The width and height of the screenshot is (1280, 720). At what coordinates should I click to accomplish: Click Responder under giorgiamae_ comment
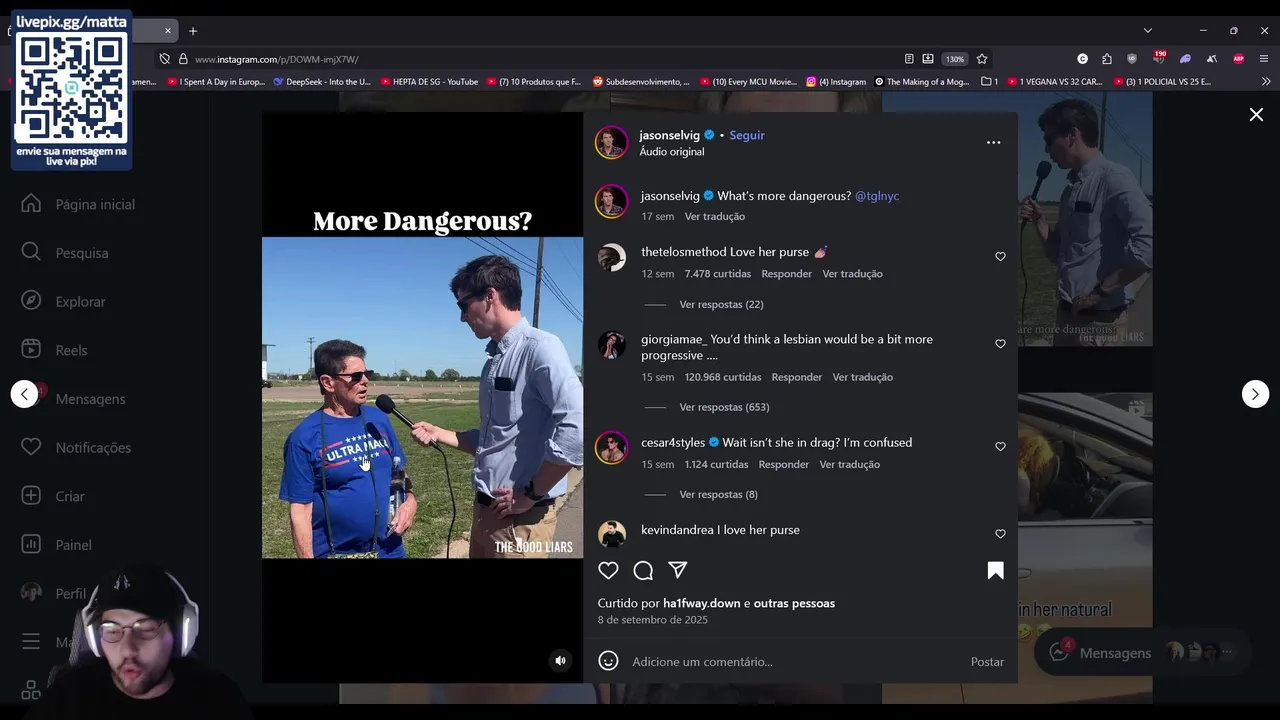click(x=796, y=377)
